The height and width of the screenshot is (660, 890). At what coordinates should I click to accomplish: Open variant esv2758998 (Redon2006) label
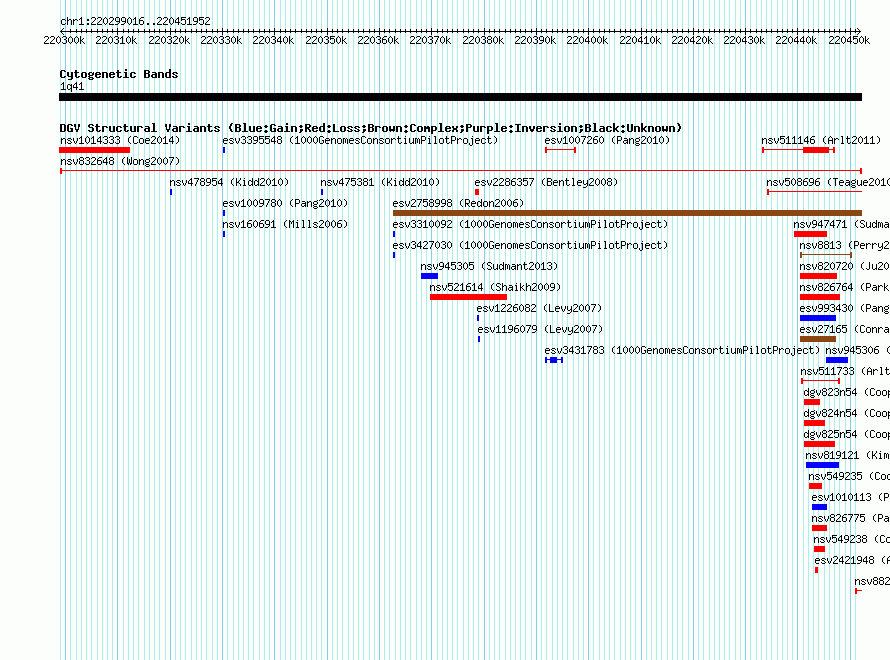point(458,203)
